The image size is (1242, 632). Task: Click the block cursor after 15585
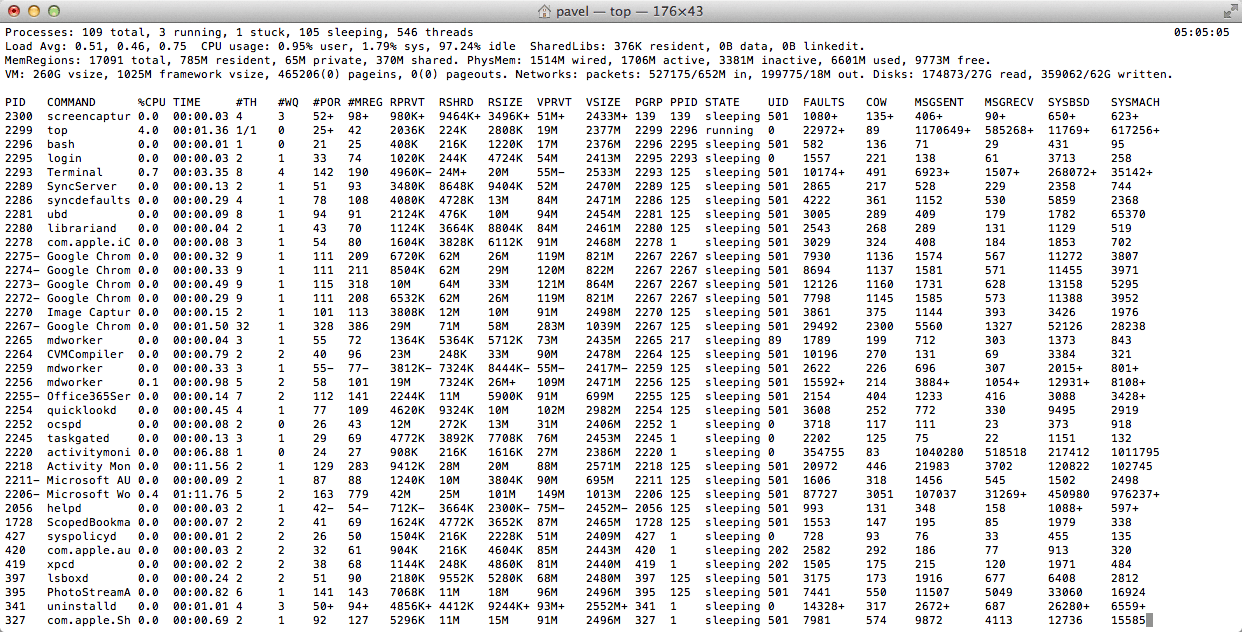click(1149, 620)
